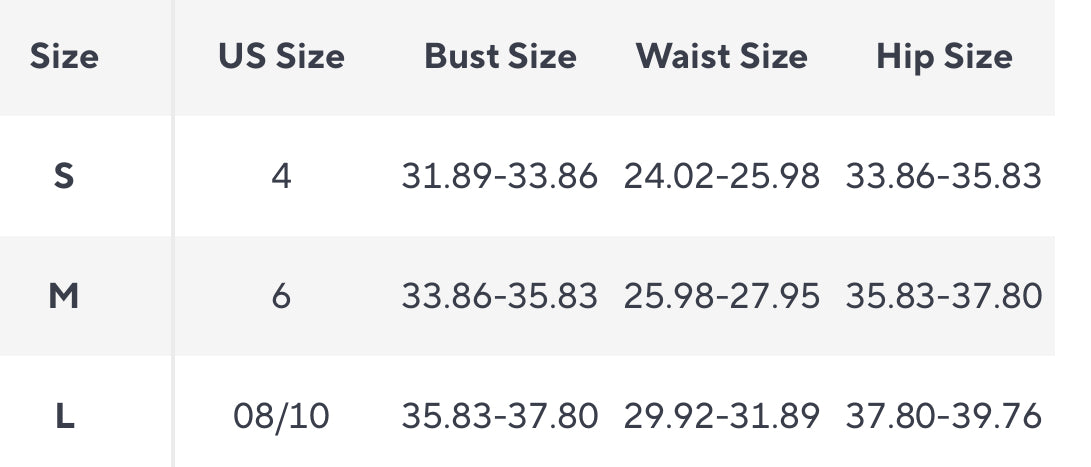
Task: Select the L size row label
Action: click(64, 415)
